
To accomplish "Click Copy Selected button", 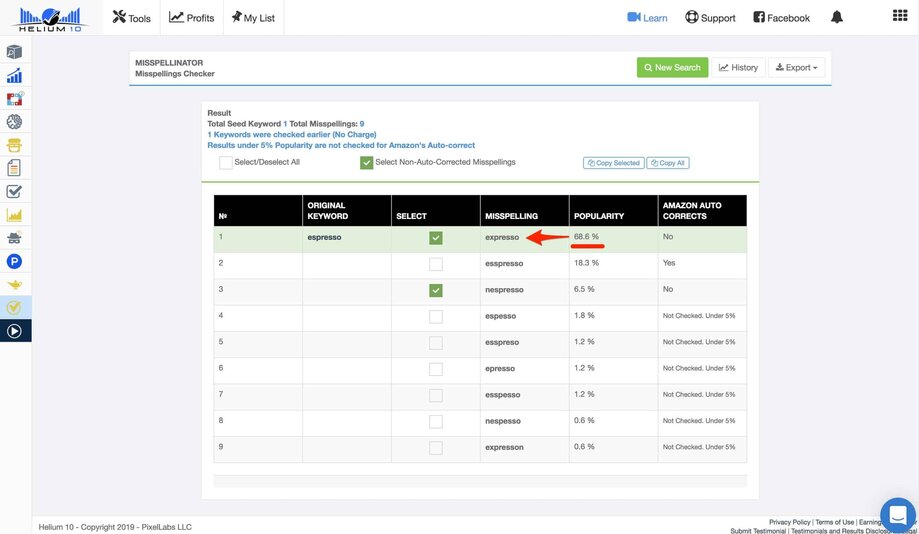I will click(x=614, y=163).
